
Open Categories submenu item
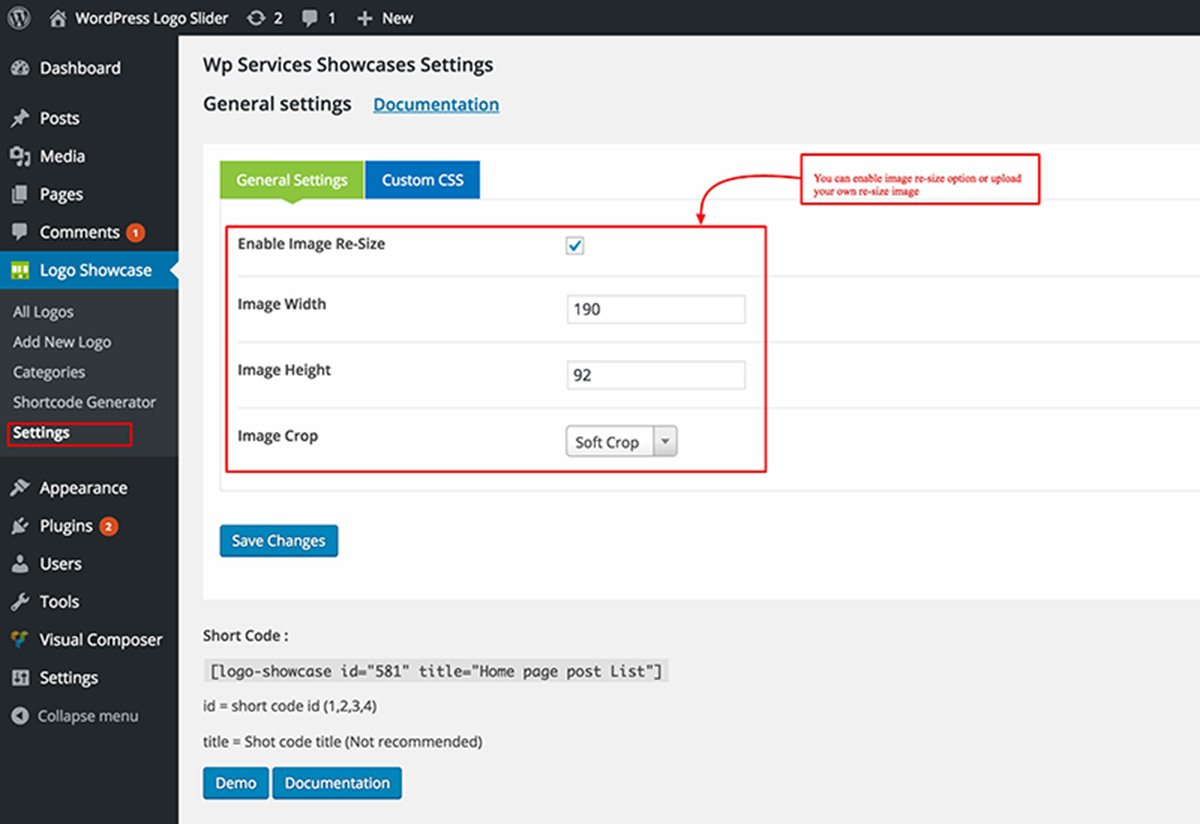coord(49,372)
